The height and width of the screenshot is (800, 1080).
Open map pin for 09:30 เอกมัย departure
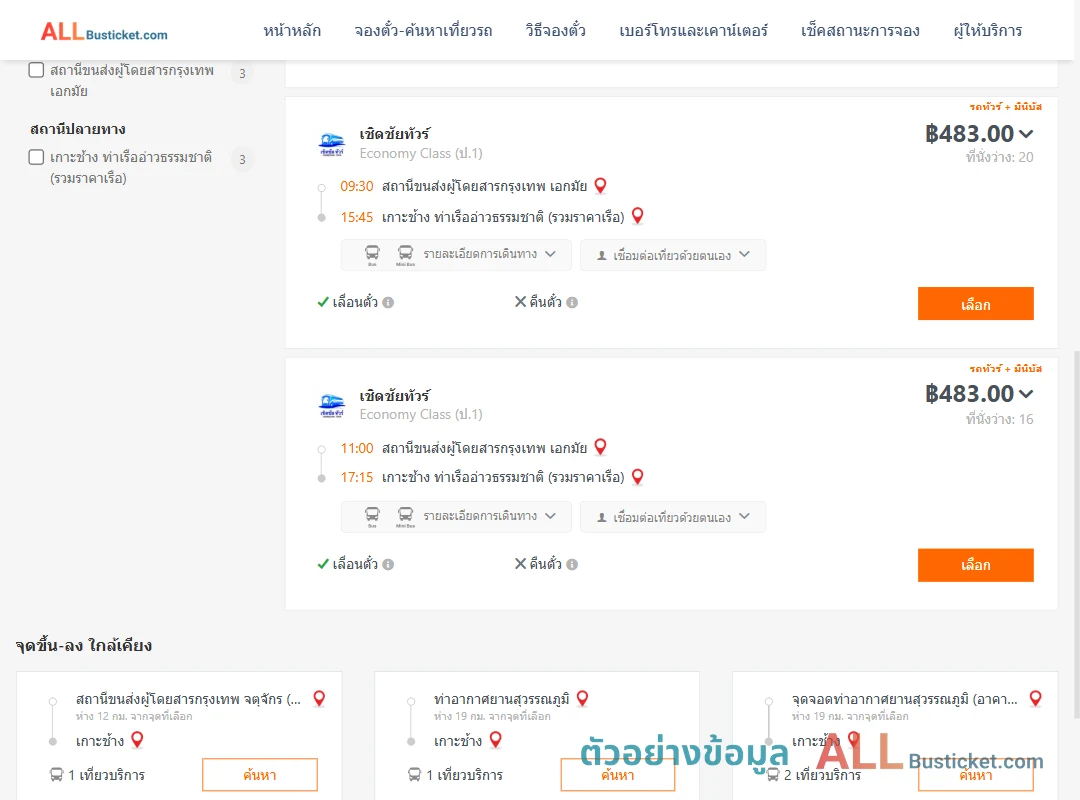coord(601,185)
